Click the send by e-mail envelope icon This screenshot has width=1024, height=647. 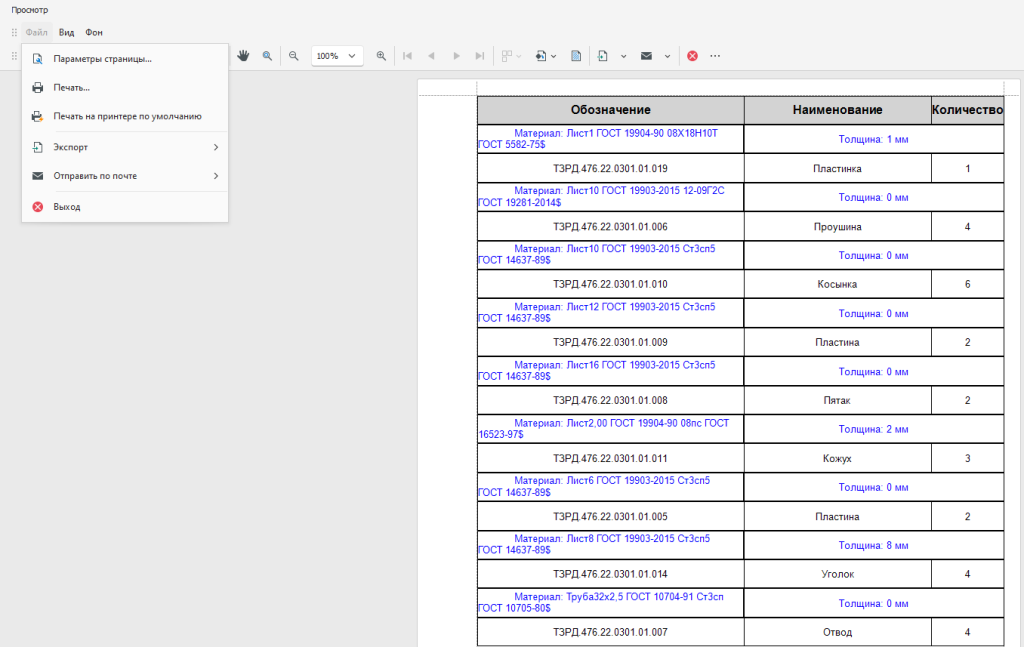(647, 56)
